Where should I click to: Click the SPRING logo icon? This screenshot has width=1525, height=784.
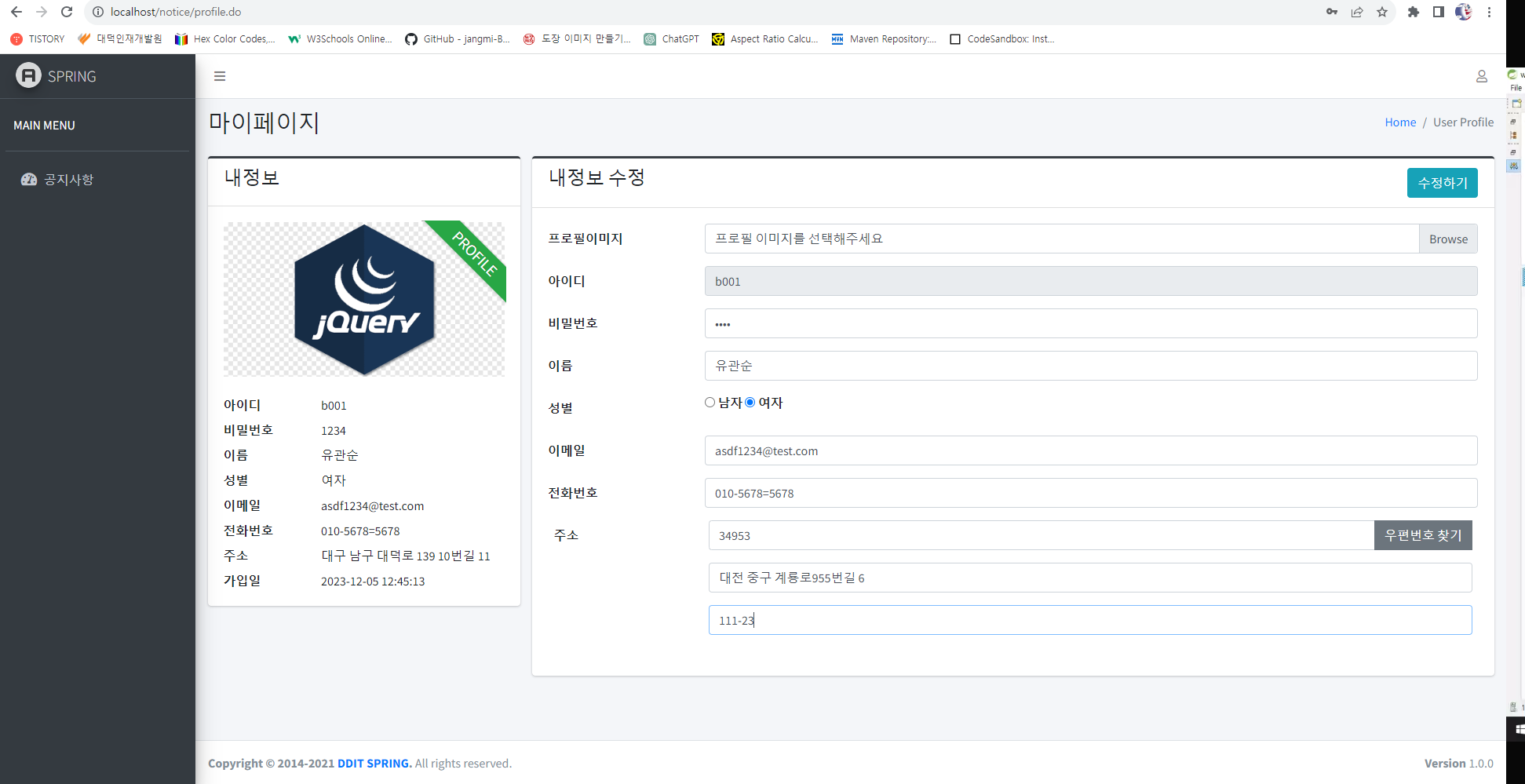pos(29,75)
